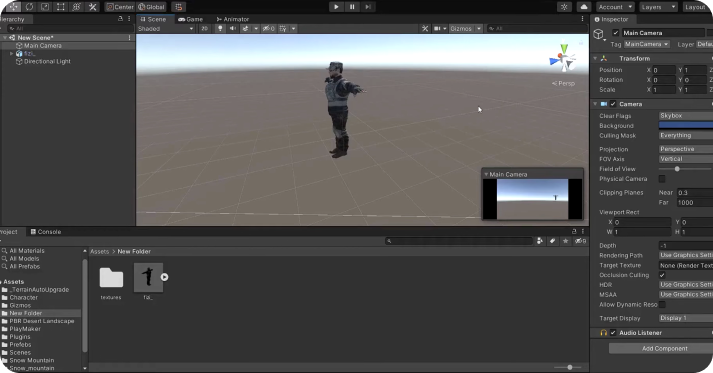Open Scene view three-dot options menu
Image resolution: width=713 pixels, height=373 pixels.
[582, 19]
